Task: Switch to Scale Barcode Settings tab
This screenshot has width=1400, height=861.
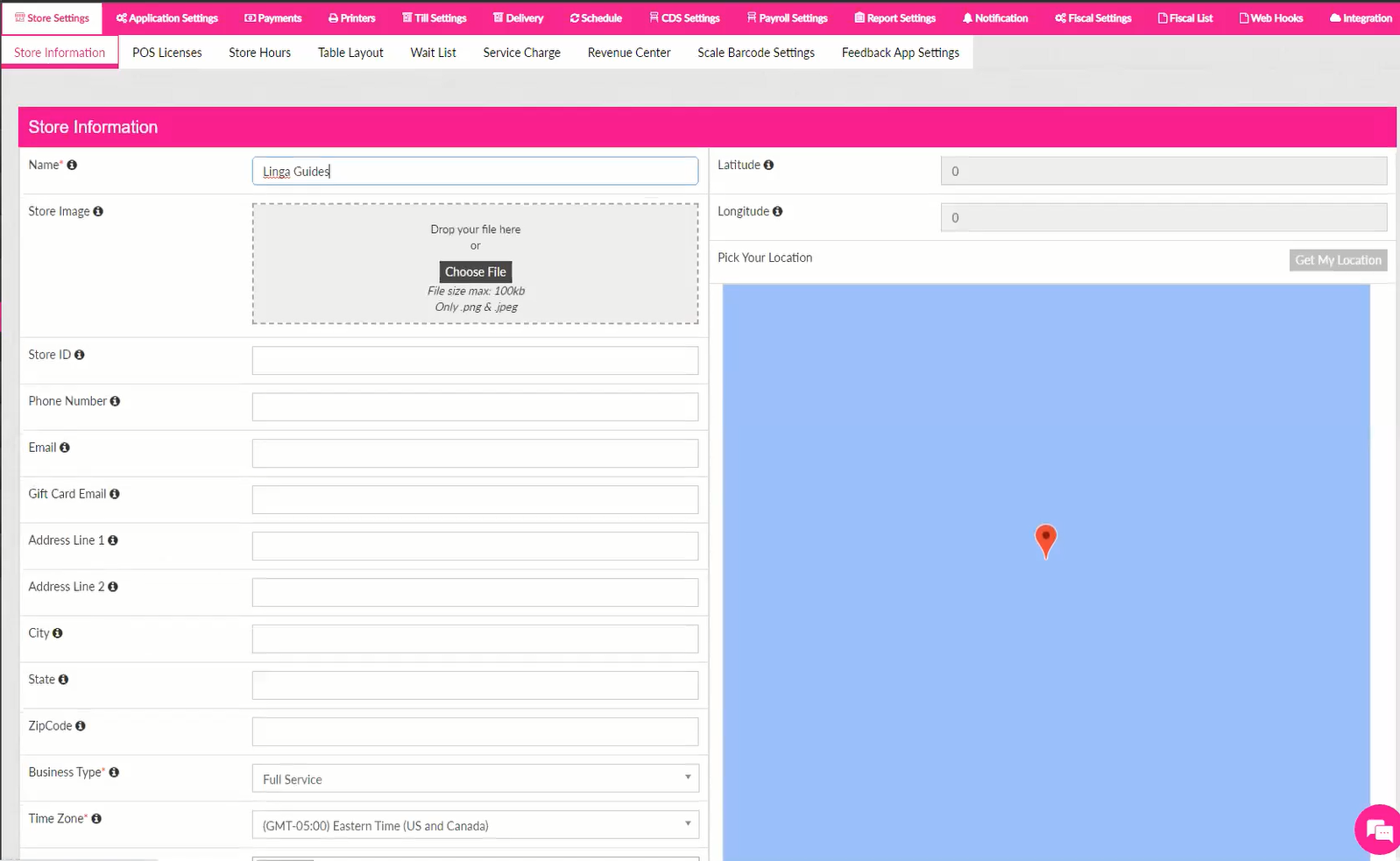Action: pos(756,53)
